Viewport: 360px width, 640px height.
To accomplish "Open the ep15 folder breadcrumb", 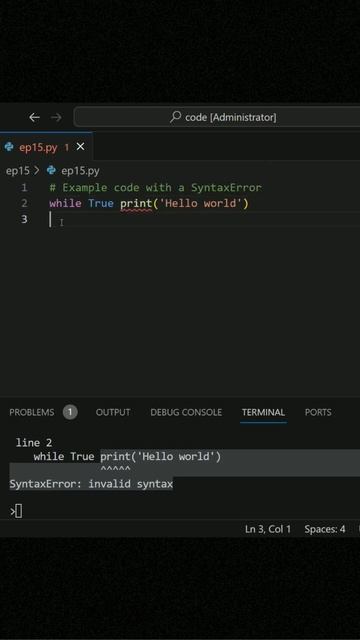I will point(18,171).
